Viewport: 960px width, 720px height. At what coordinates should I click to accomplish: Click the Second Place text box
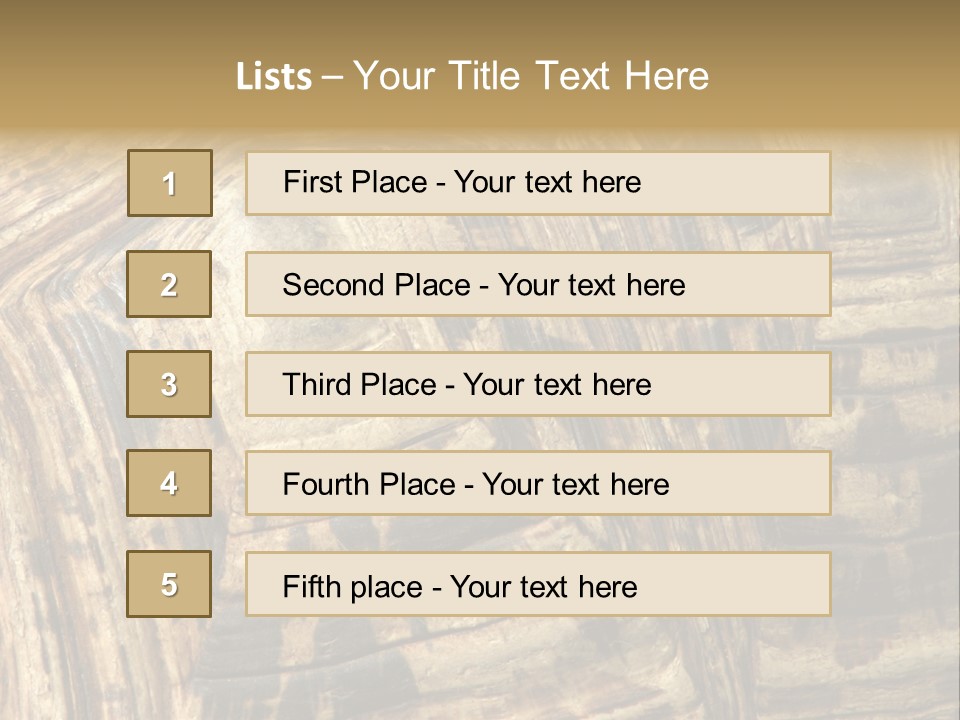tap(538, 284)
